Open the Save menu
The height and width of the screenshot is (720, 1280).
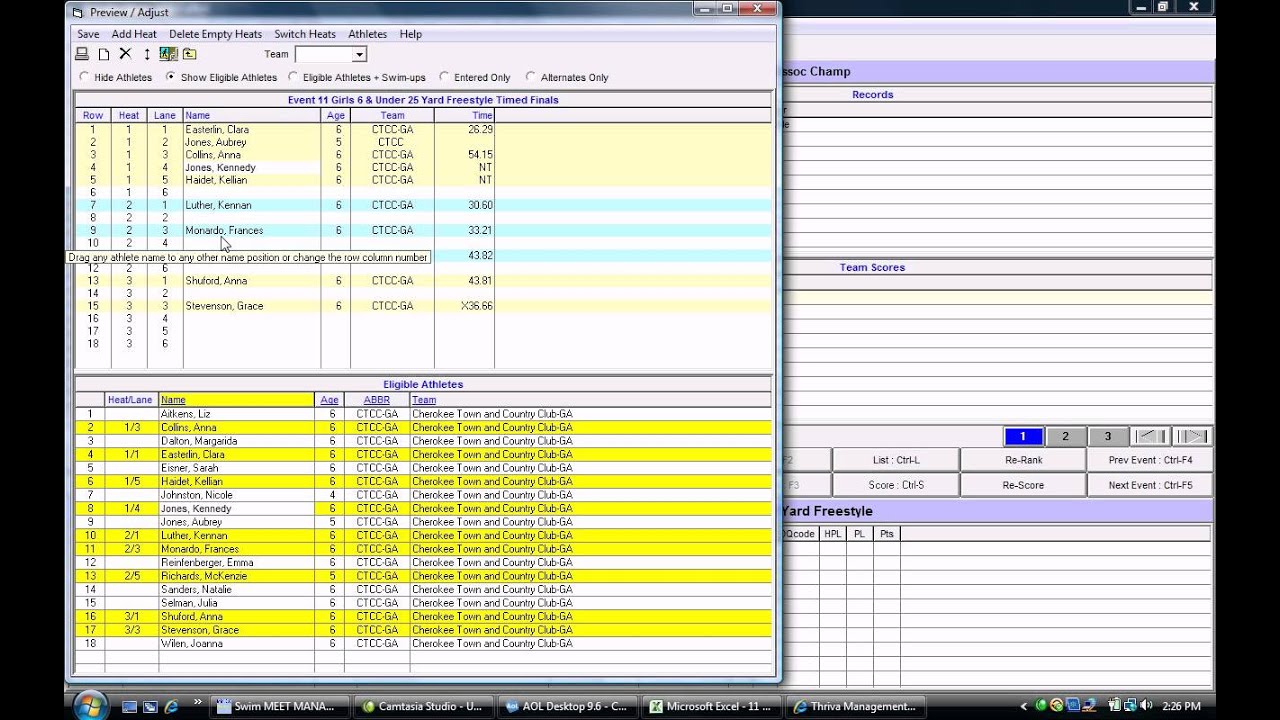click(x=88, y=34)
